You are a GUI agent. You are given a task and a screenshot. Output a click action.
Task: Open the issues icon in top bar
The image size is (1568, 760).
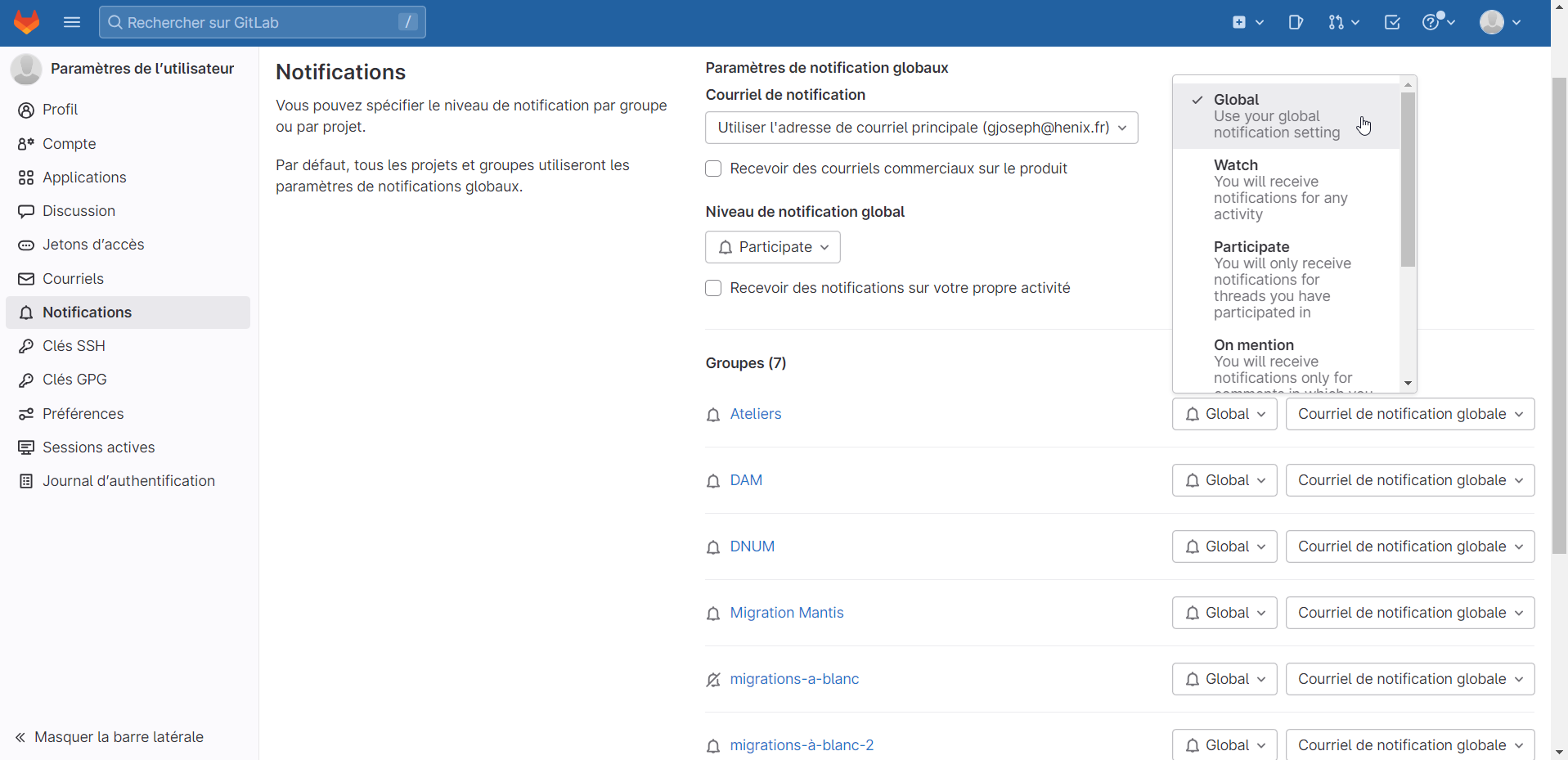pos(1296,22)
